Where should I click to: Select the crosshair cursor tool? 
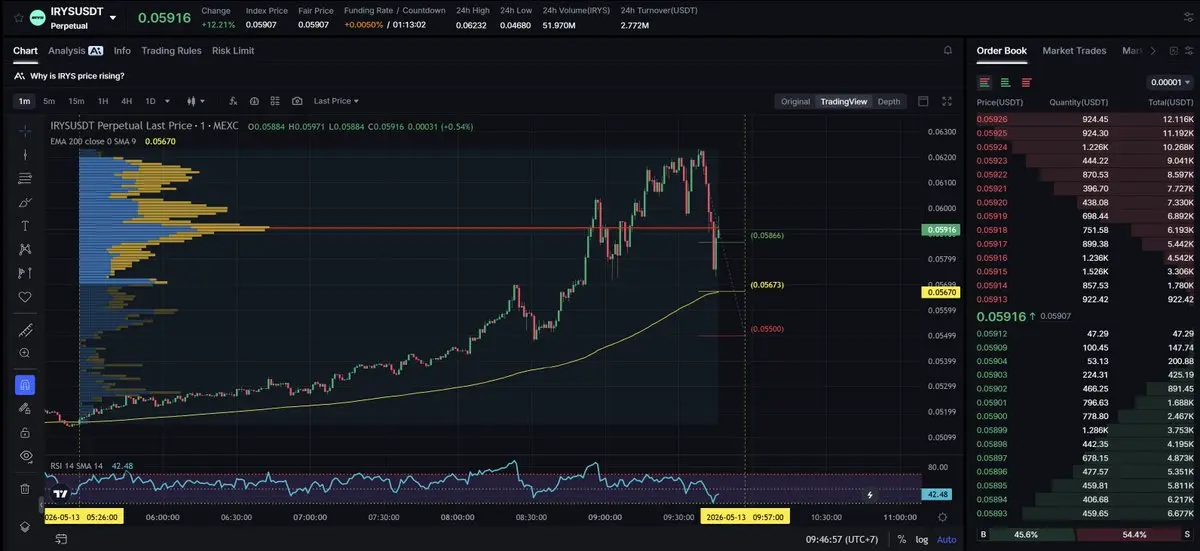point(25,131)
